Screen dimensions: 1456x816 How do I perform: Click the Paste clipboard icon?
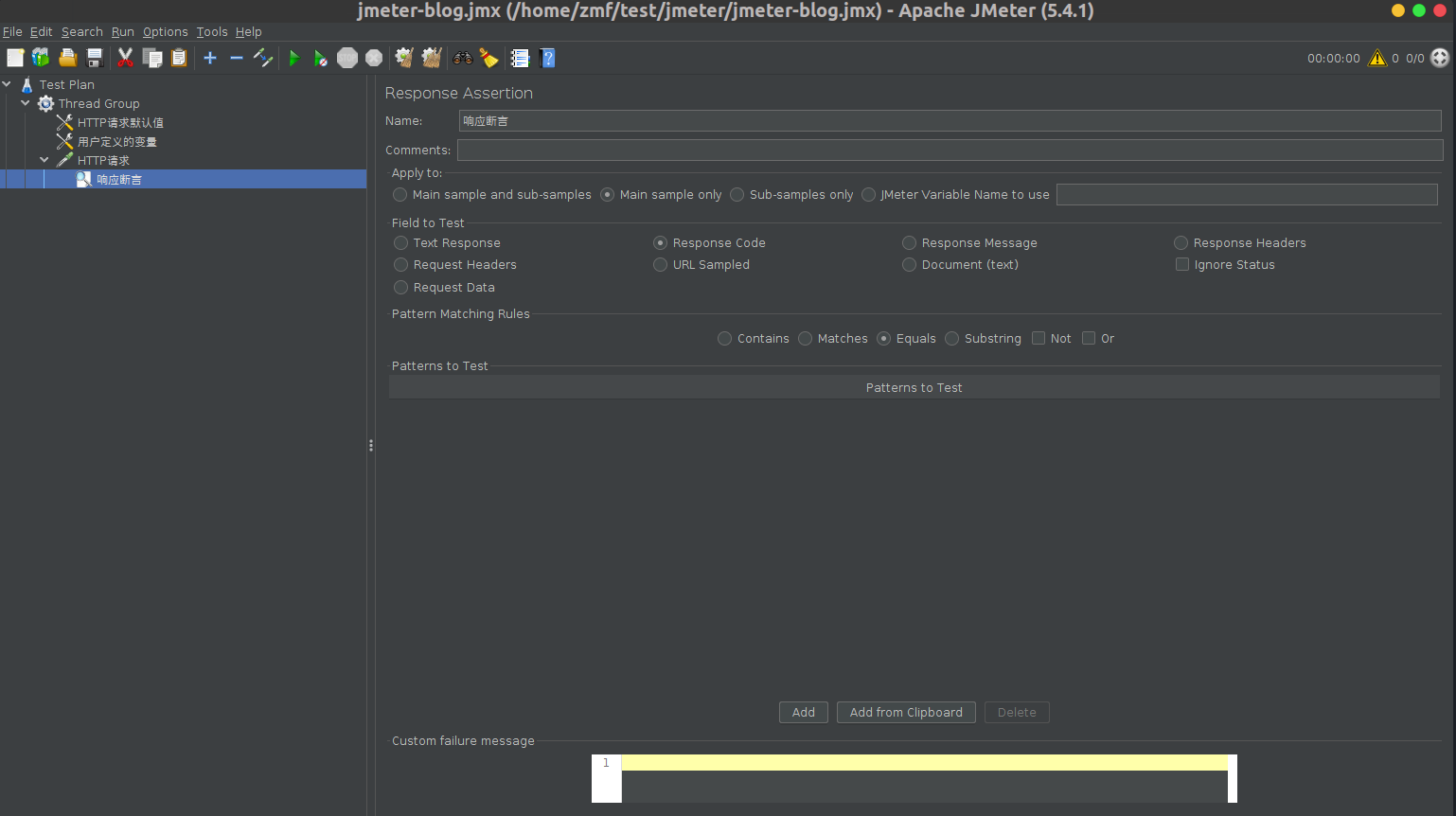(x=179, y=58)
